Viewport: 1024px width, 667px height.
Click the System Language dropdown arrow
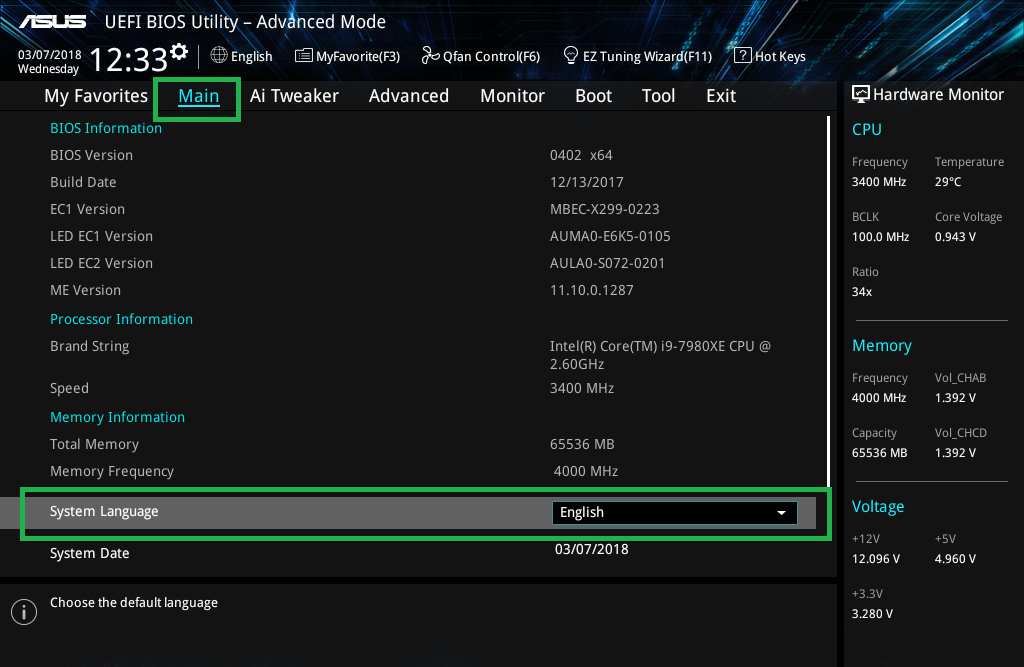tap(781, 513)
